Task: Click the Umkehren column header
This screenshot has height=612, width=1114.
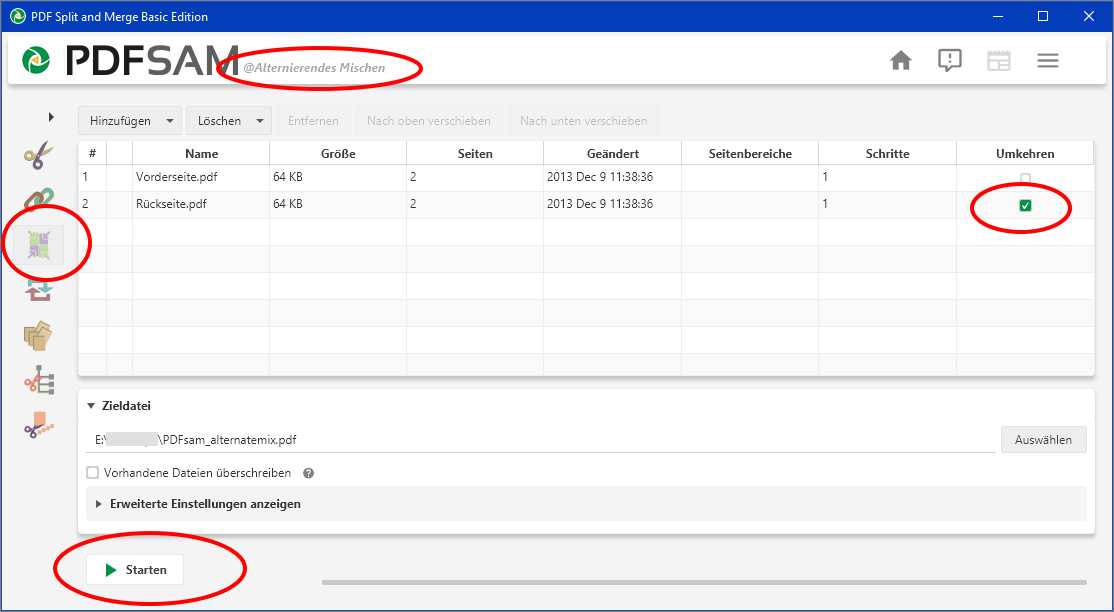Action: pyautogui.click(x=1025, y=154)
